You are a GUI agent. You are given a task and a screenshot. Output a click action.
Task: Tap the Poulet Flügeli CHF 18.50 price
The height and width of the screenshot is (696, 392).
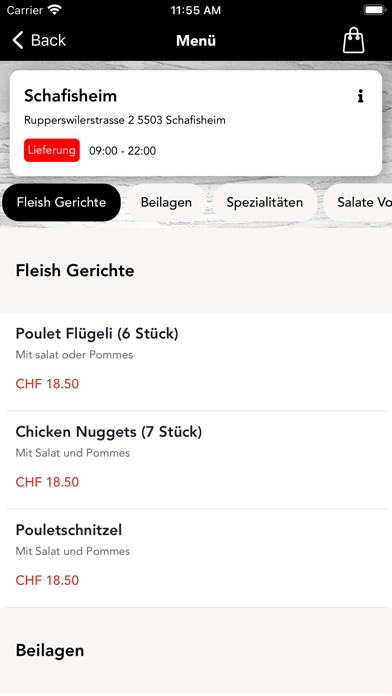tap(47, 384)
